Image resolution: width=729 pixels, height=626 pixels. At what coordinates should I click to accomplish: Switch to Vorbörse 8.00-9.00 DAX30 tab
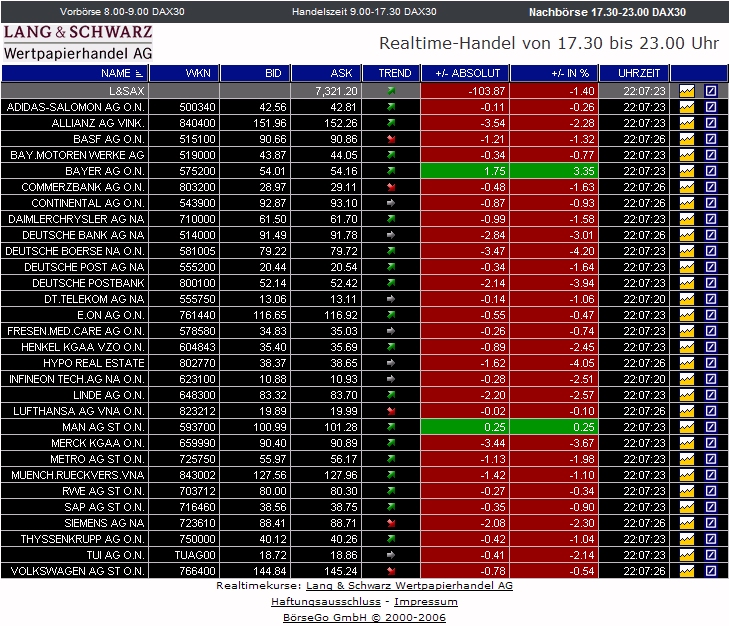pyautogui.click(x=122, y=12)
